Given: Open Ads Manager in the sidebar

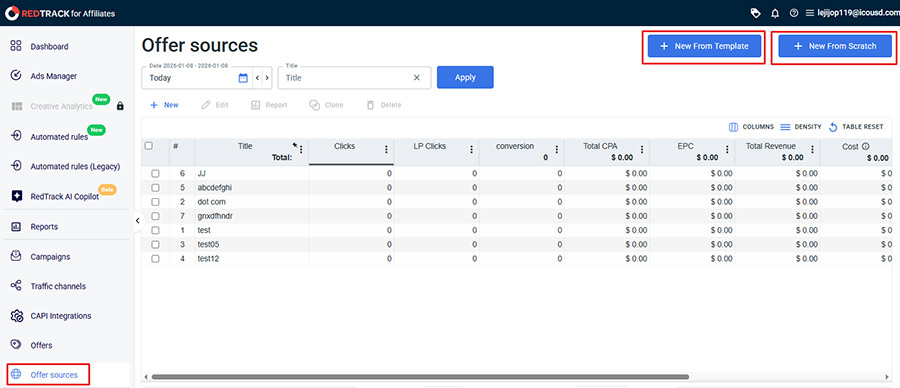Looking at the screenshot, I should coord(53,76).
